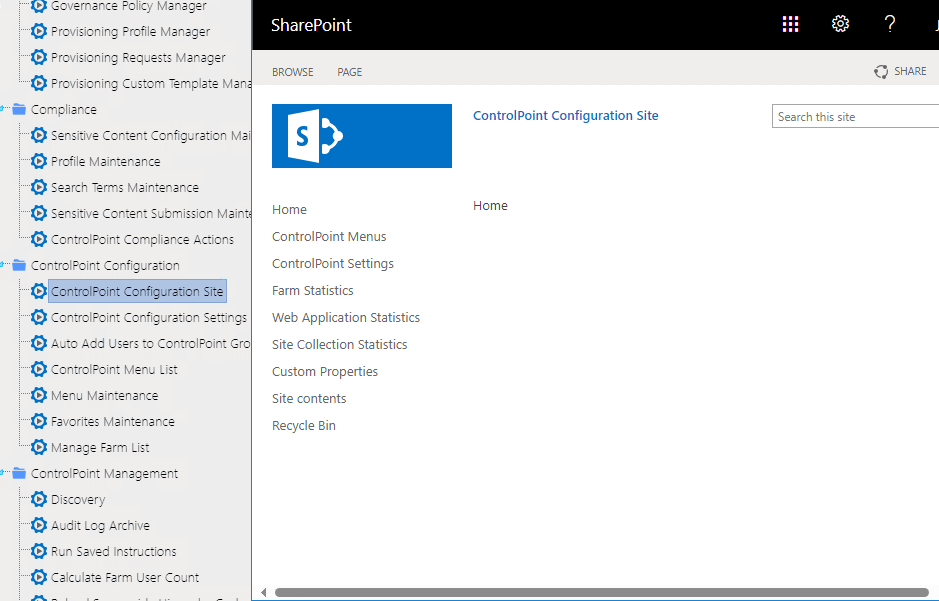939x601 pixels.
Task: Open SharePoint help with the question mark icon
Action: 890,24
